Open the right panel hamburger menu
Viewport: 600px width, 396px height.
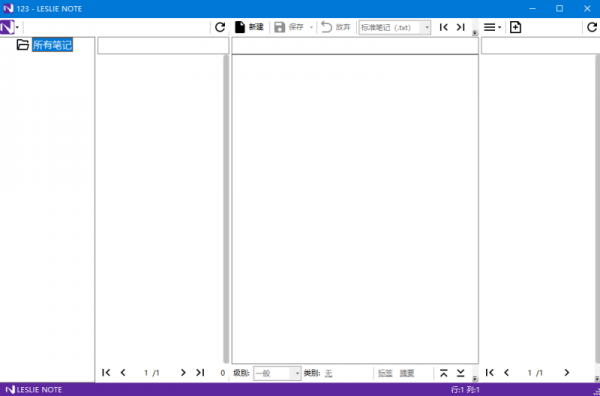click(492, 27)
